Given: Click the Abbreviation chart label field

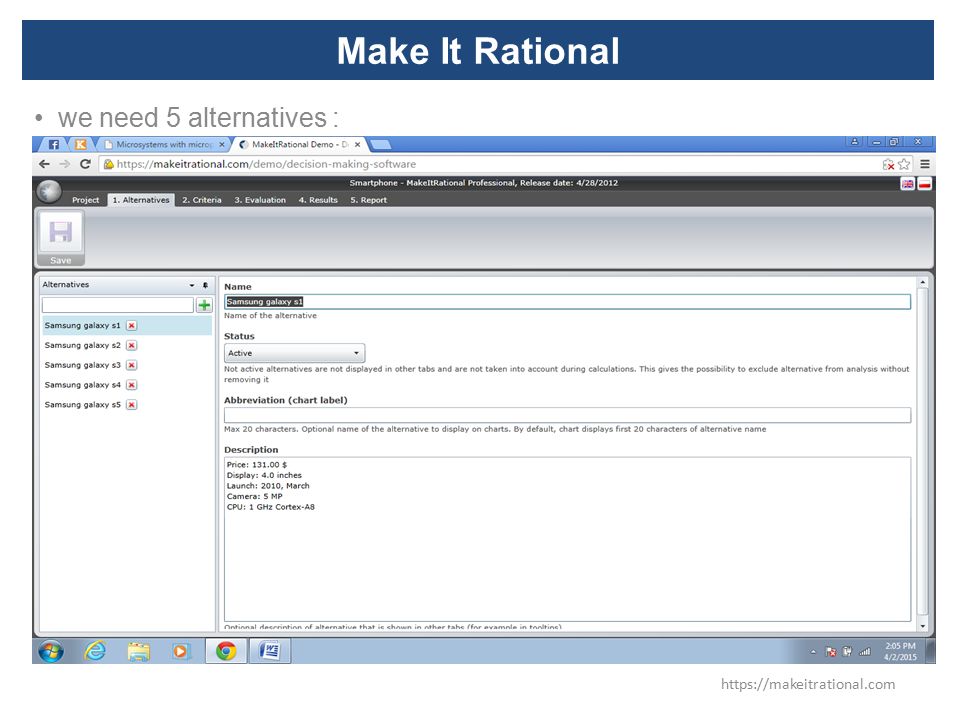Looking at the screenshot, I should pos(568,415).
